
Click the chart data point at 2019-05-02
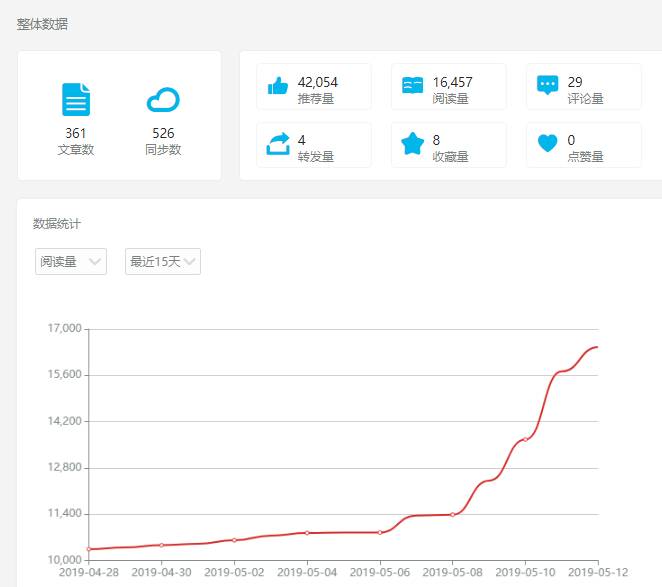coord(234,540)
